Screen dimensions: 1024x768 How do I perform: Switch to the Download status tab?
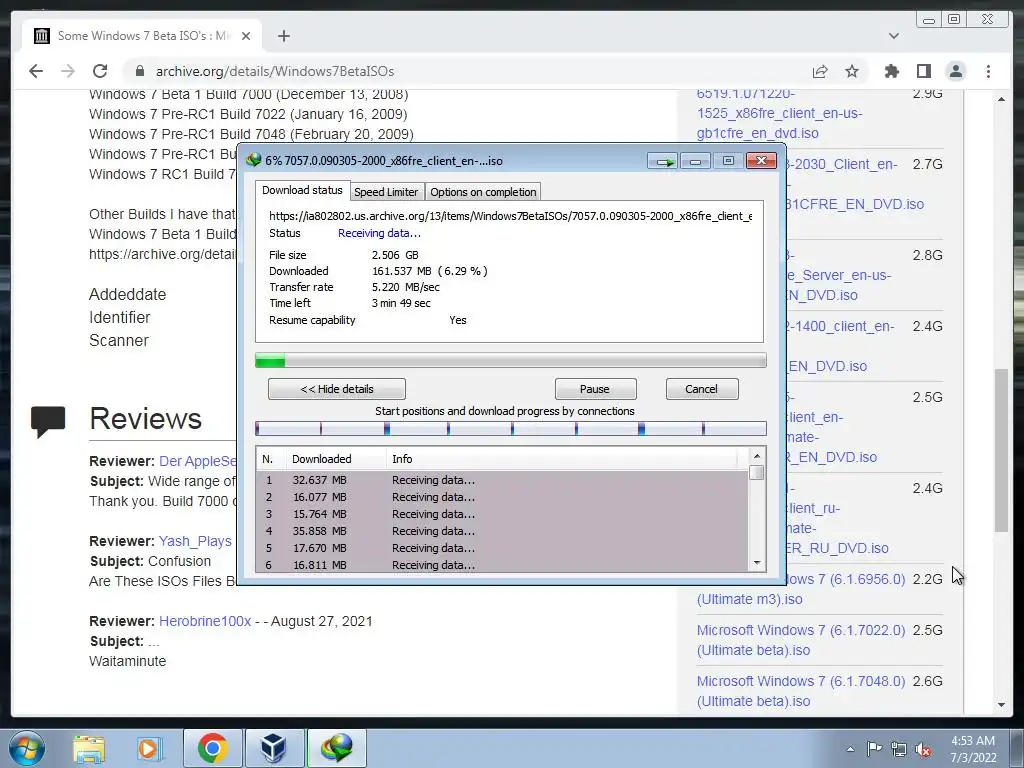[302, 190]
